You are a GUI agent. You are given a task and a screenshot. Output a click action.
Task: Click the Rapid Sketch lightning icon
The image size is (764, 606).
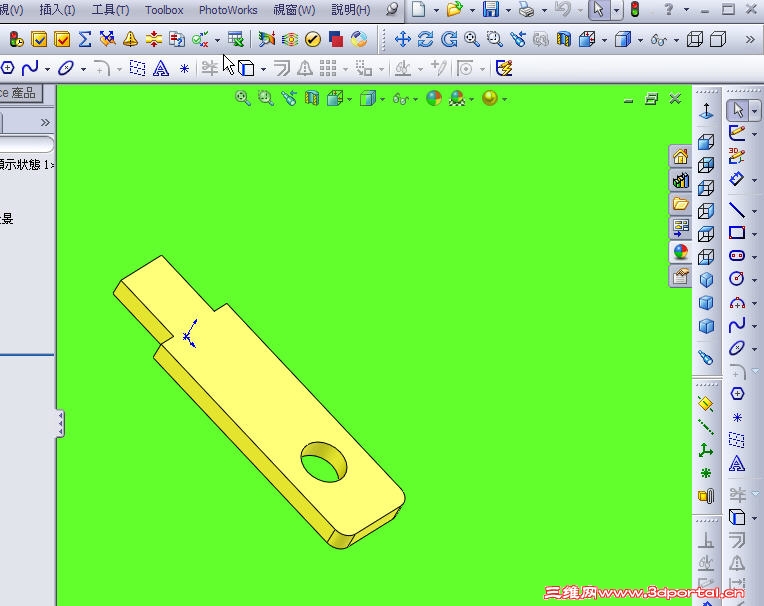pyautogui.click(x=504, y=68)
